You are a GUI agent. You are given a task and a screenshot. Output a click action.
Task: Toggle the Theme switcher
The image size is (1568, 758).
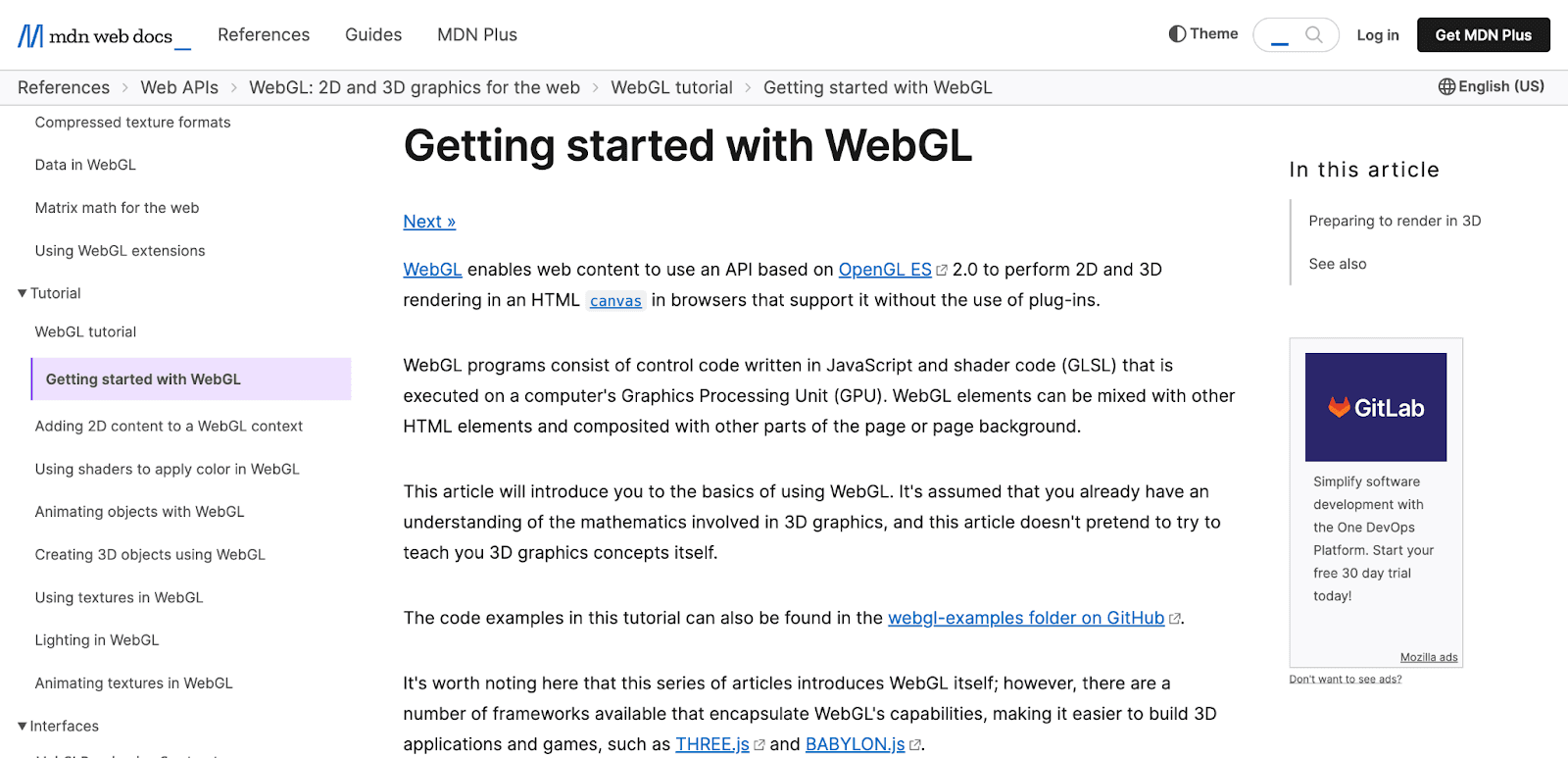point(1203,34)
